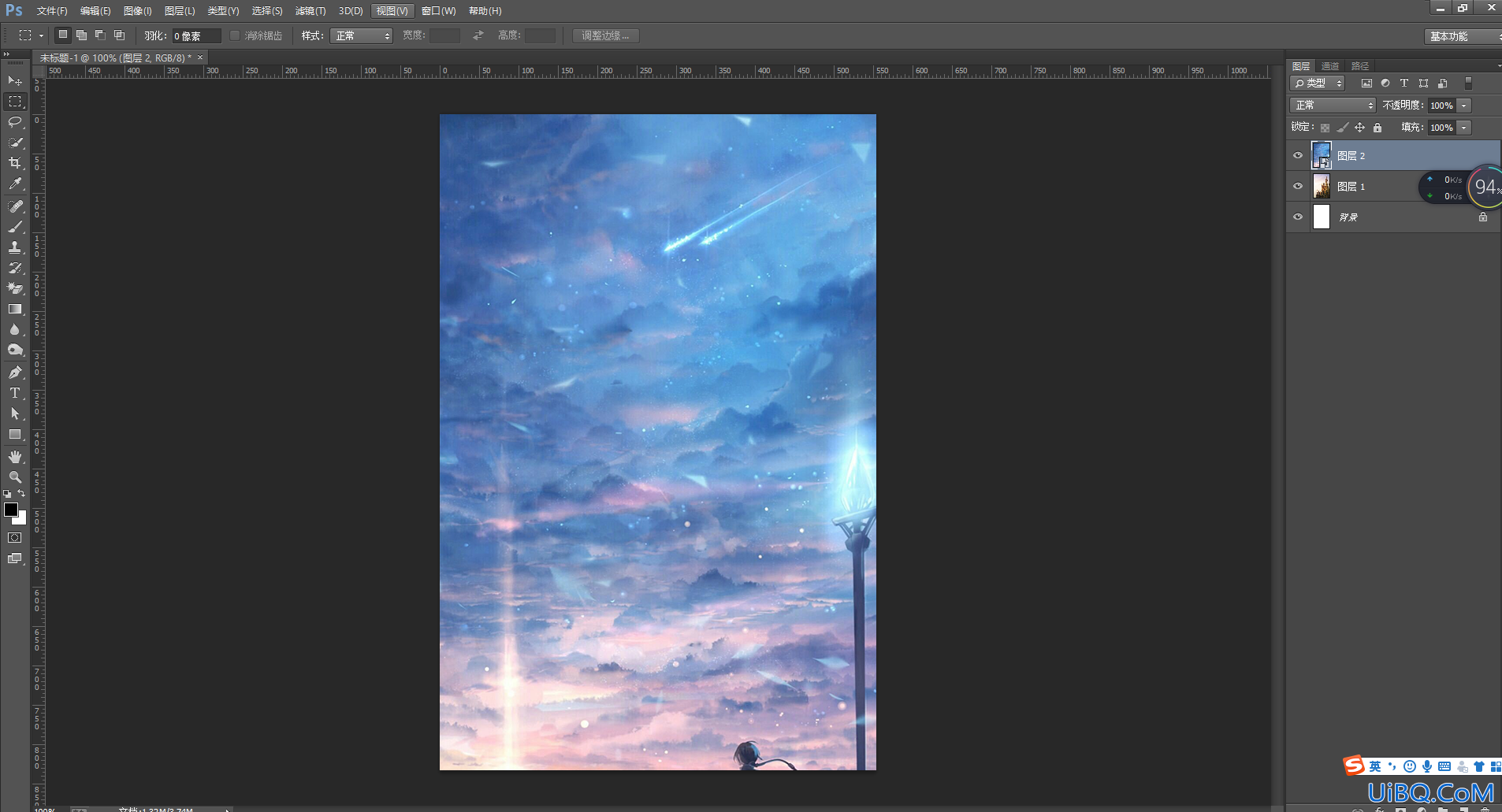Select the Lasso tool

click(x=15, y=122)
